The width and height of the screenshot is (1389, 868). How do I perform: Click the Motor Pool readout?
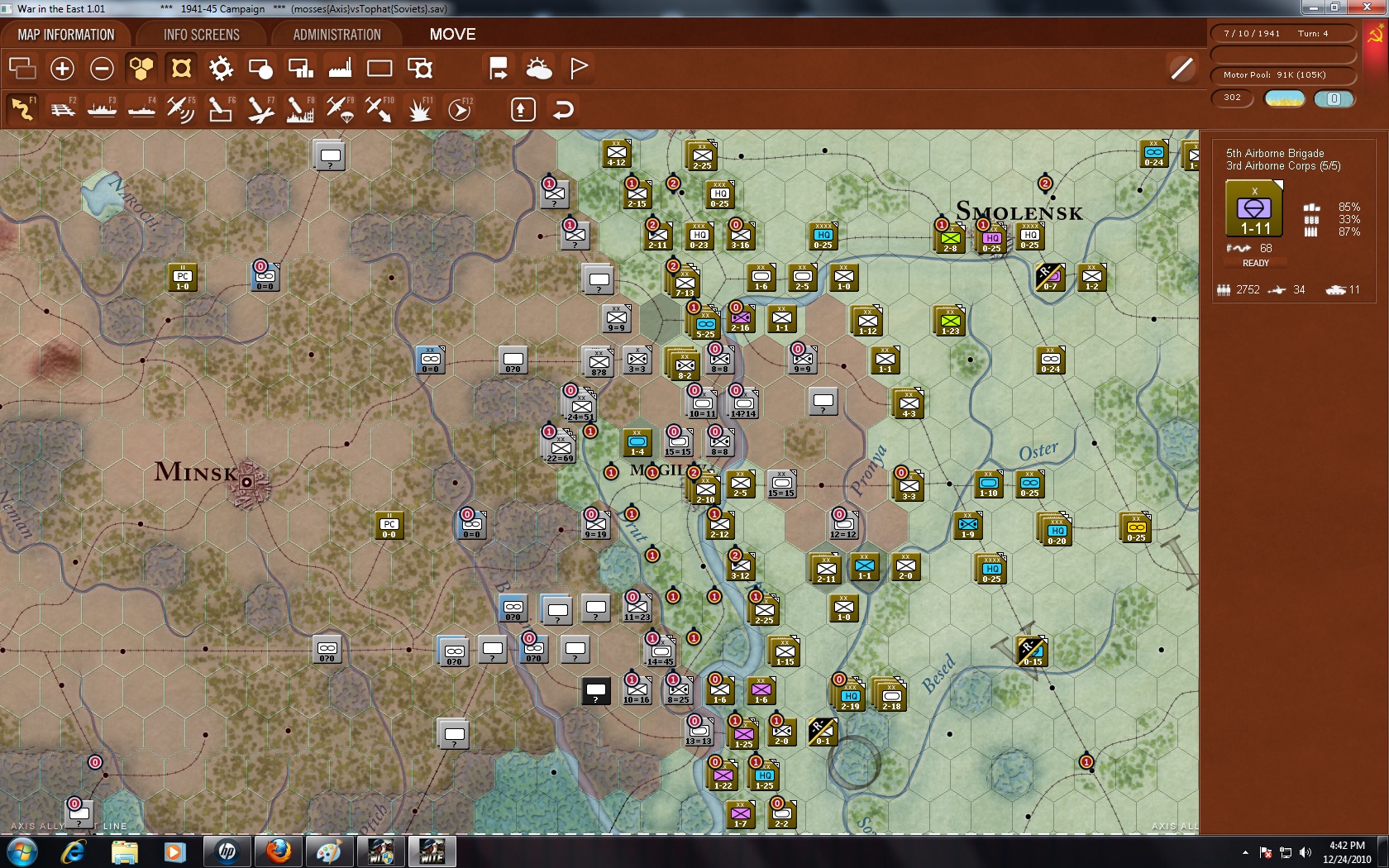[1284, 75]
